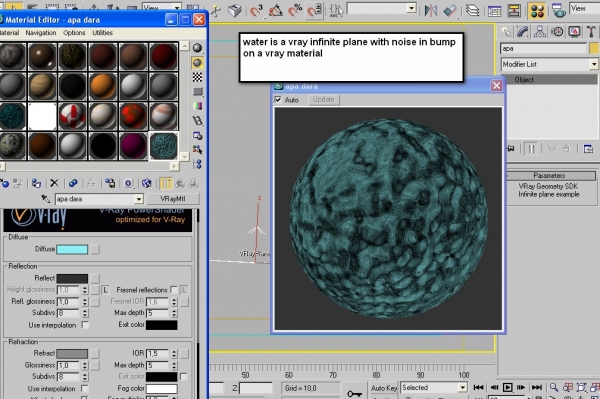The height and width of the screenshot is (399, 600).
Task: Open Curve Editor icon
Action: tap(494, 11)
